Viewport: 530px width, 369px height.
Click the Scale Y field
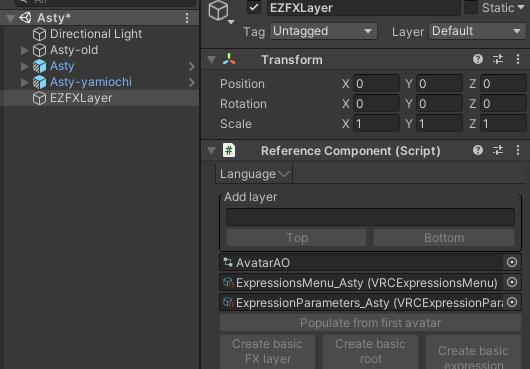[439, 124]
